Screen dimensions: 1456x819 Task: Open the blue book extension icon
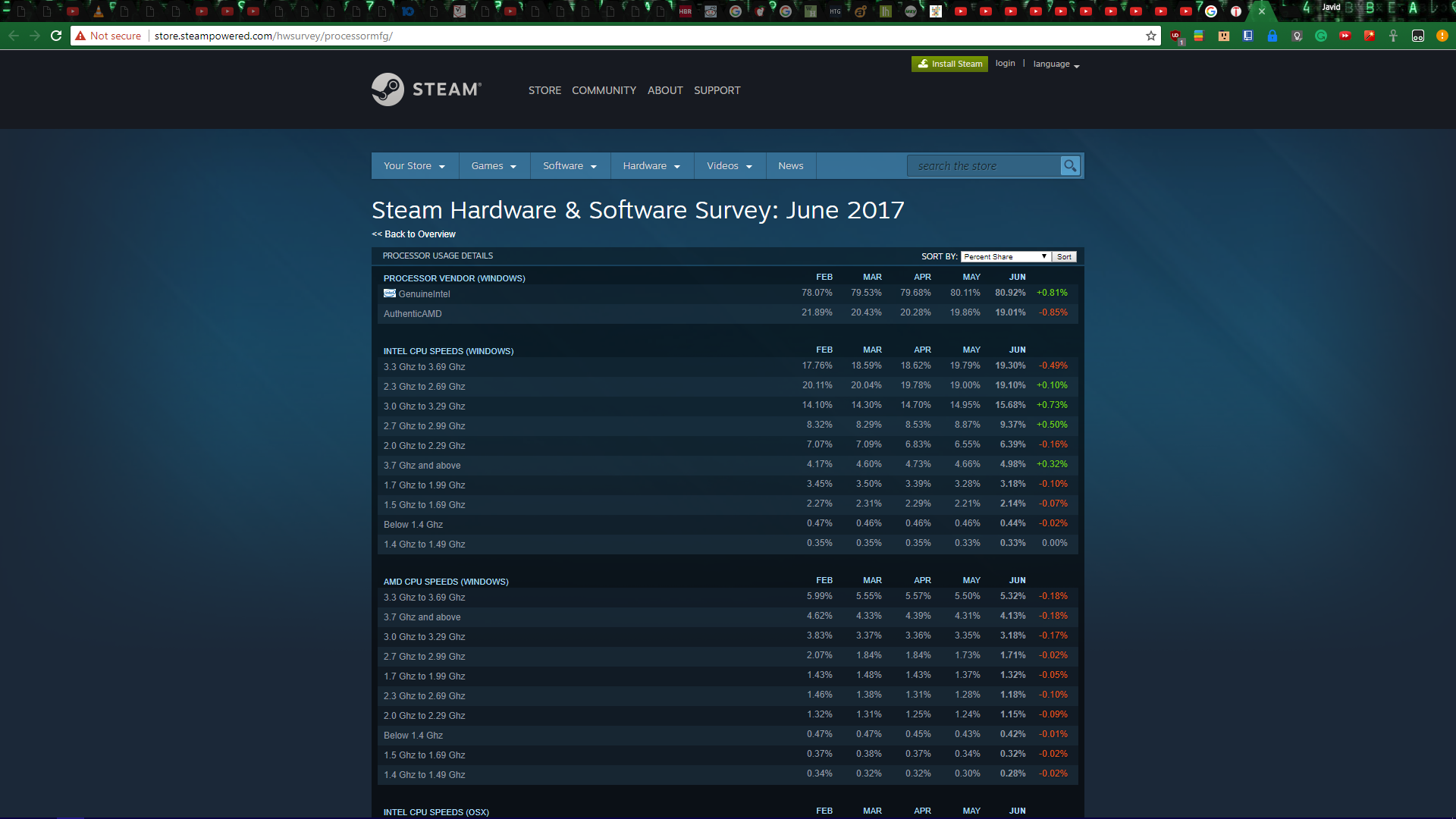click(1247, 36)
